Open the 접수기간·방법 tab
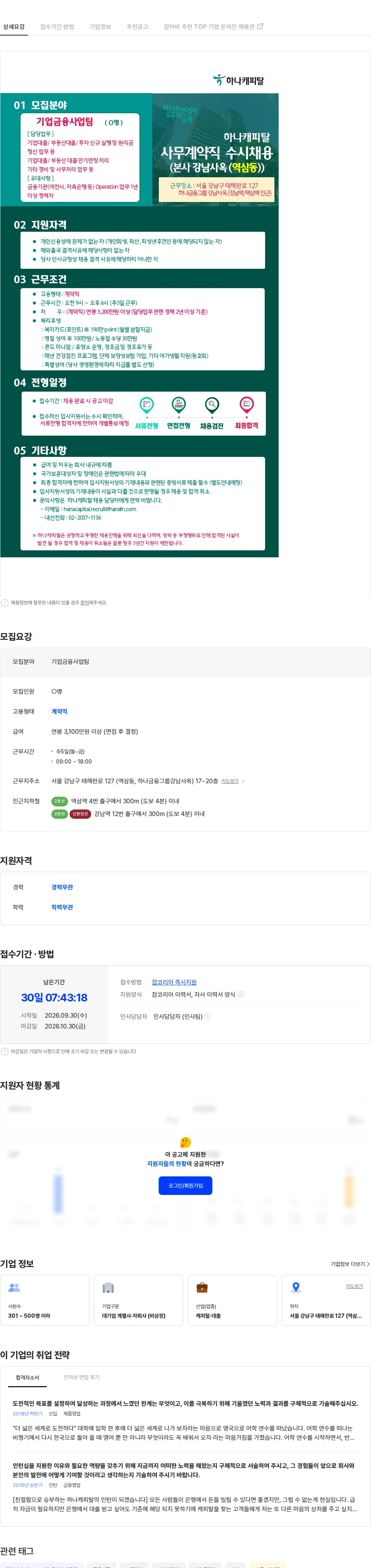371x1568 pixels. coord(57,27)
